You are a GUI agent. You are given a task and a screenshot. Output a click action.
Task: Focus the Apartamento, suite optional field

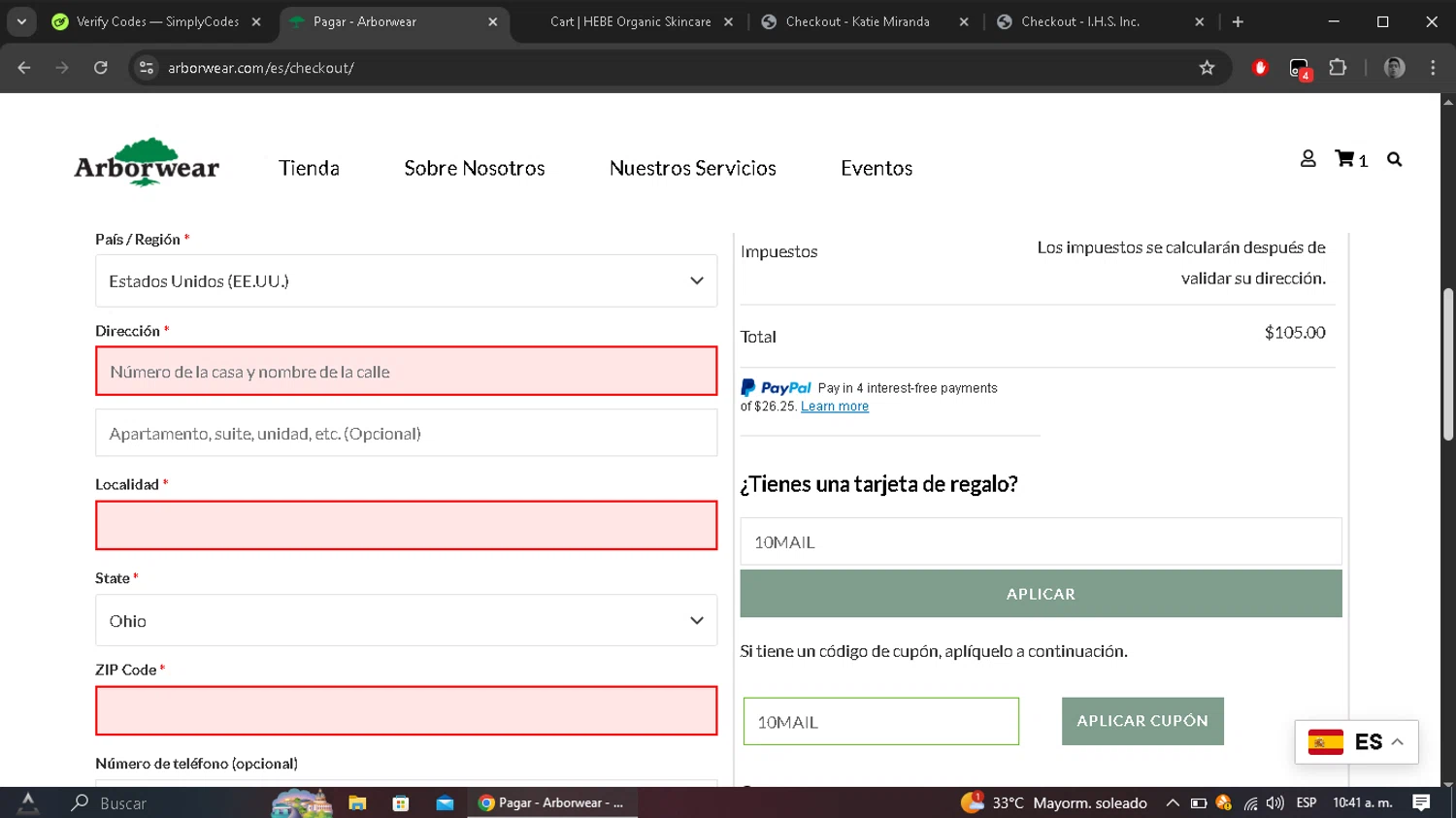[406, 433]
